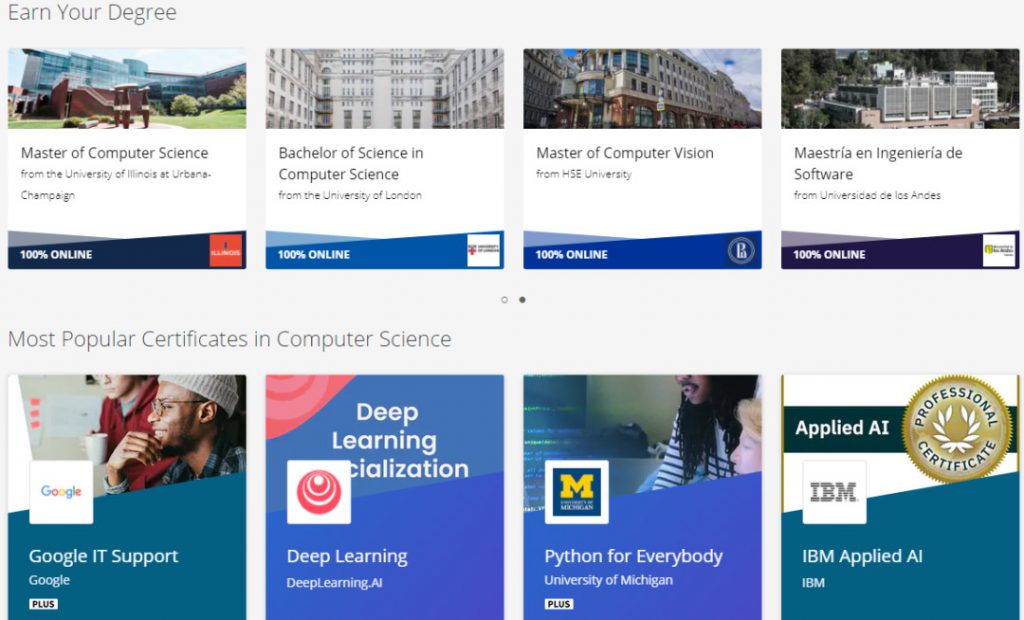
Task: Click 100% ONLINE on University of London card
Action: (313, 255)
